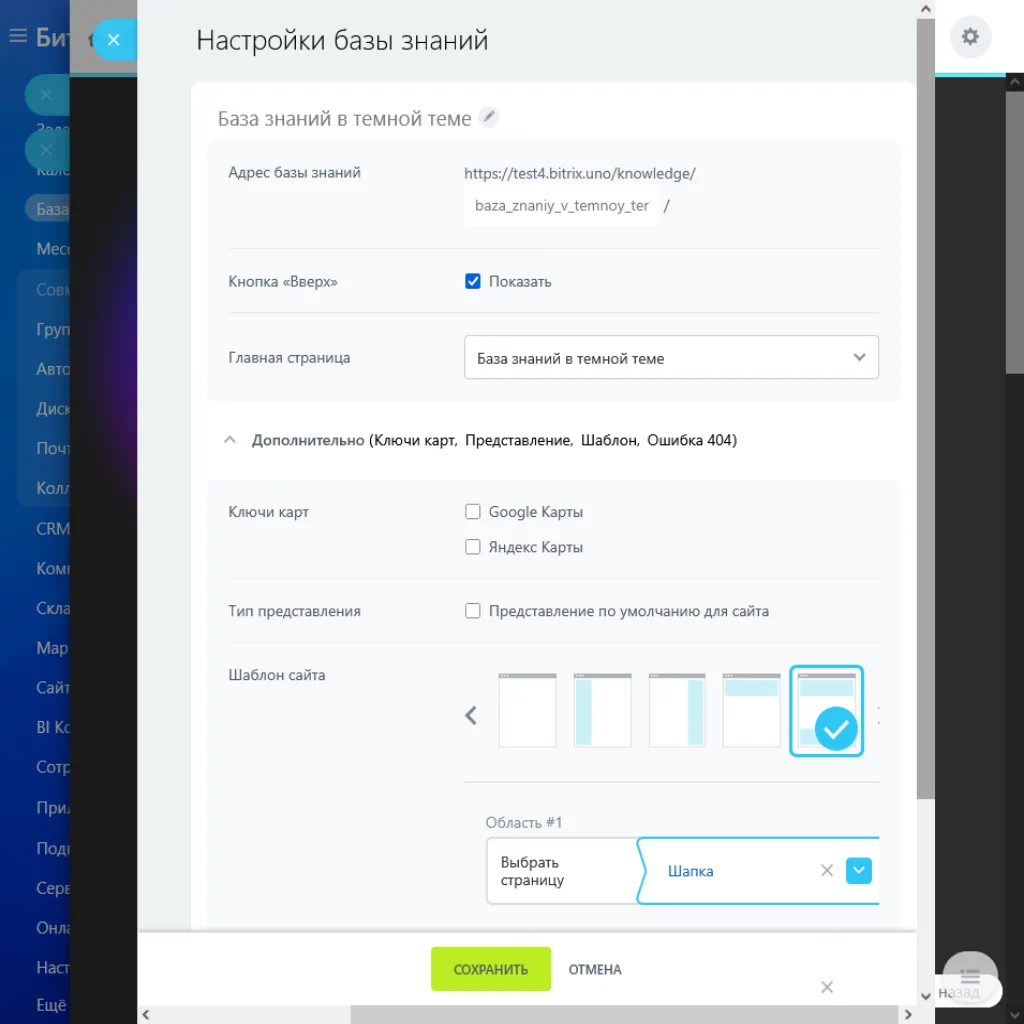Enable the Яндекс Карты checkbox
This screenshot has height=1024, width=1024.
tap(473, 547)
